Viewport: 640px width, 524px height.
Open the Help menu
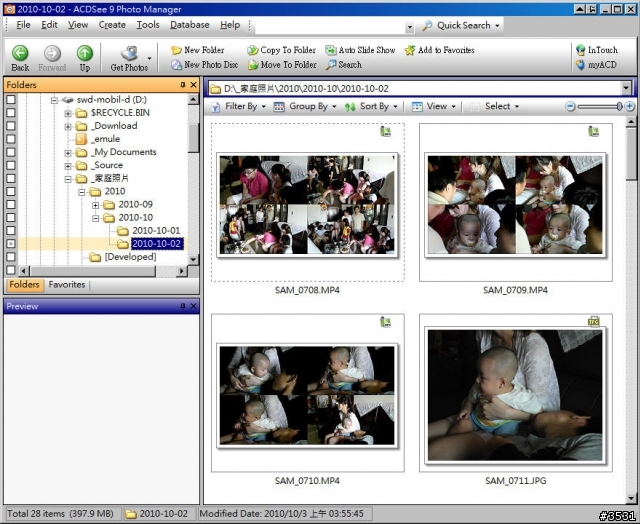click(x=230, y=25)
